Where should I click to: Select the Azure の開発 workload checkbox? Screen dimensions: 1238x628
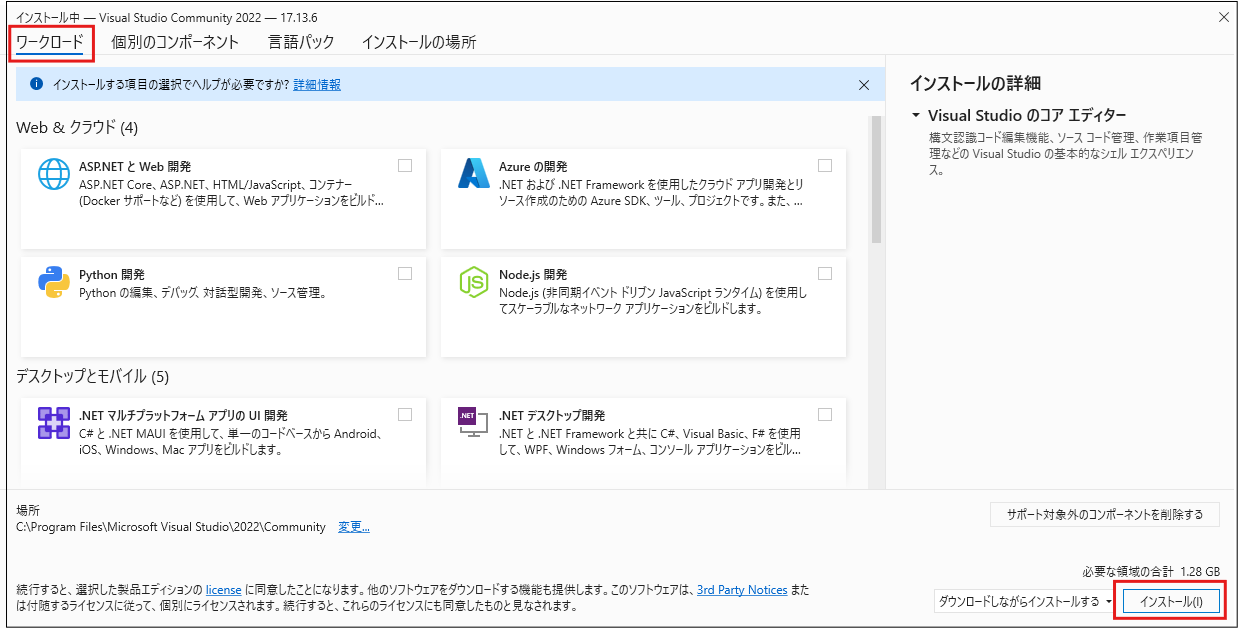click(x=825, y=166)
